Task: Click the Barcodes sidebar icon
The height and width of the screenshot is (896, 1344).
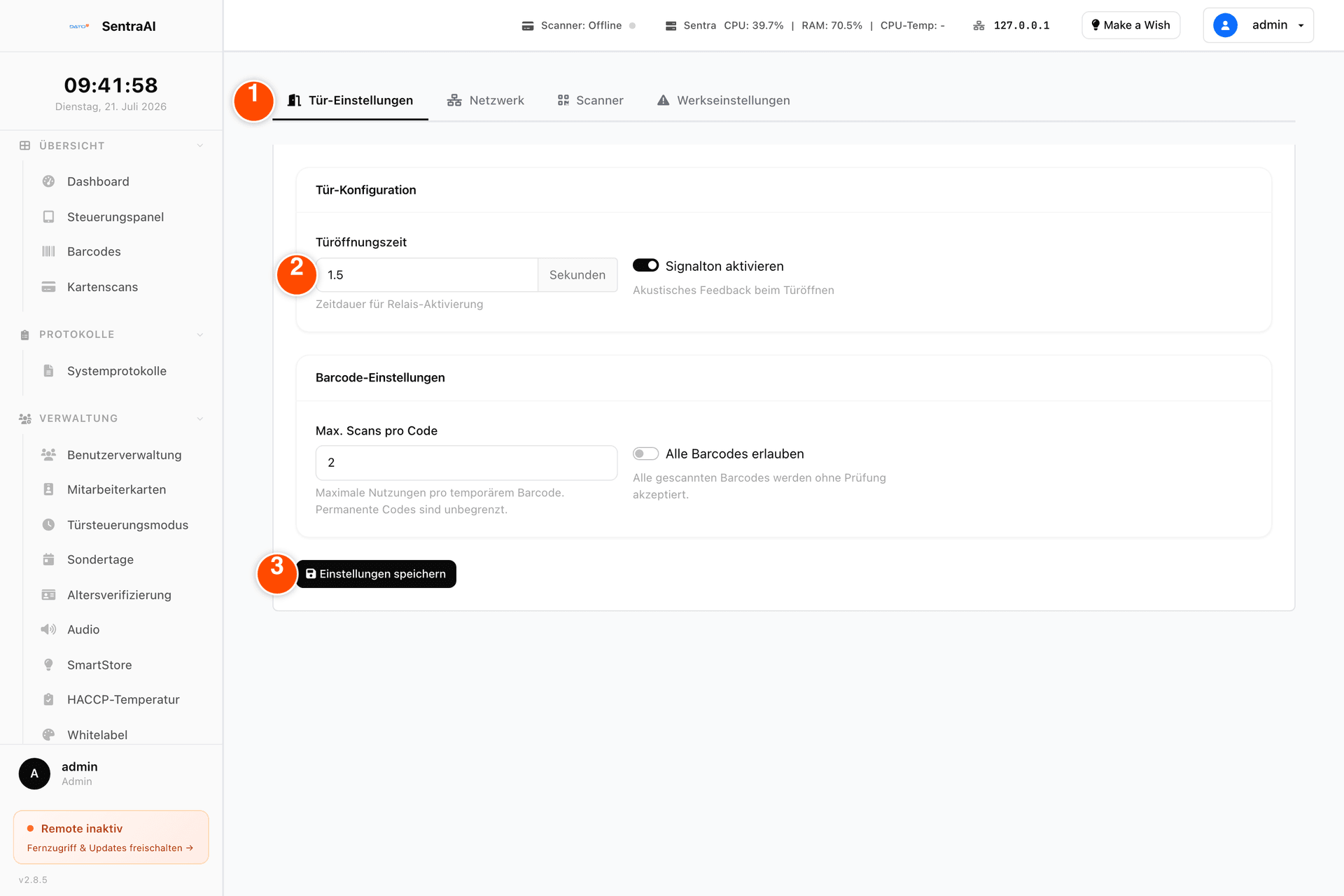Action: (x=48, y=251)
